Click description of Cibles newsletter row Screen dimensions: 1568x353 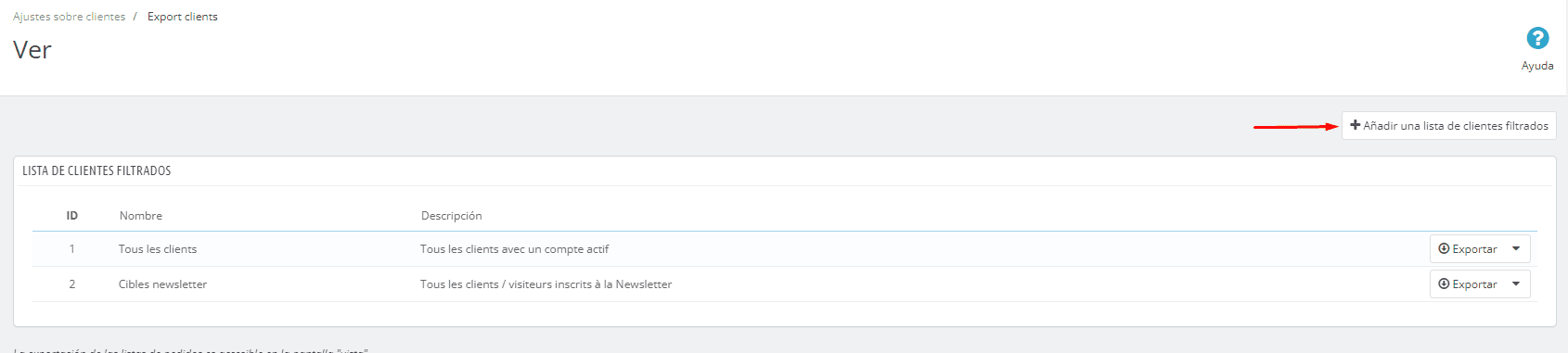coord(546,284)
